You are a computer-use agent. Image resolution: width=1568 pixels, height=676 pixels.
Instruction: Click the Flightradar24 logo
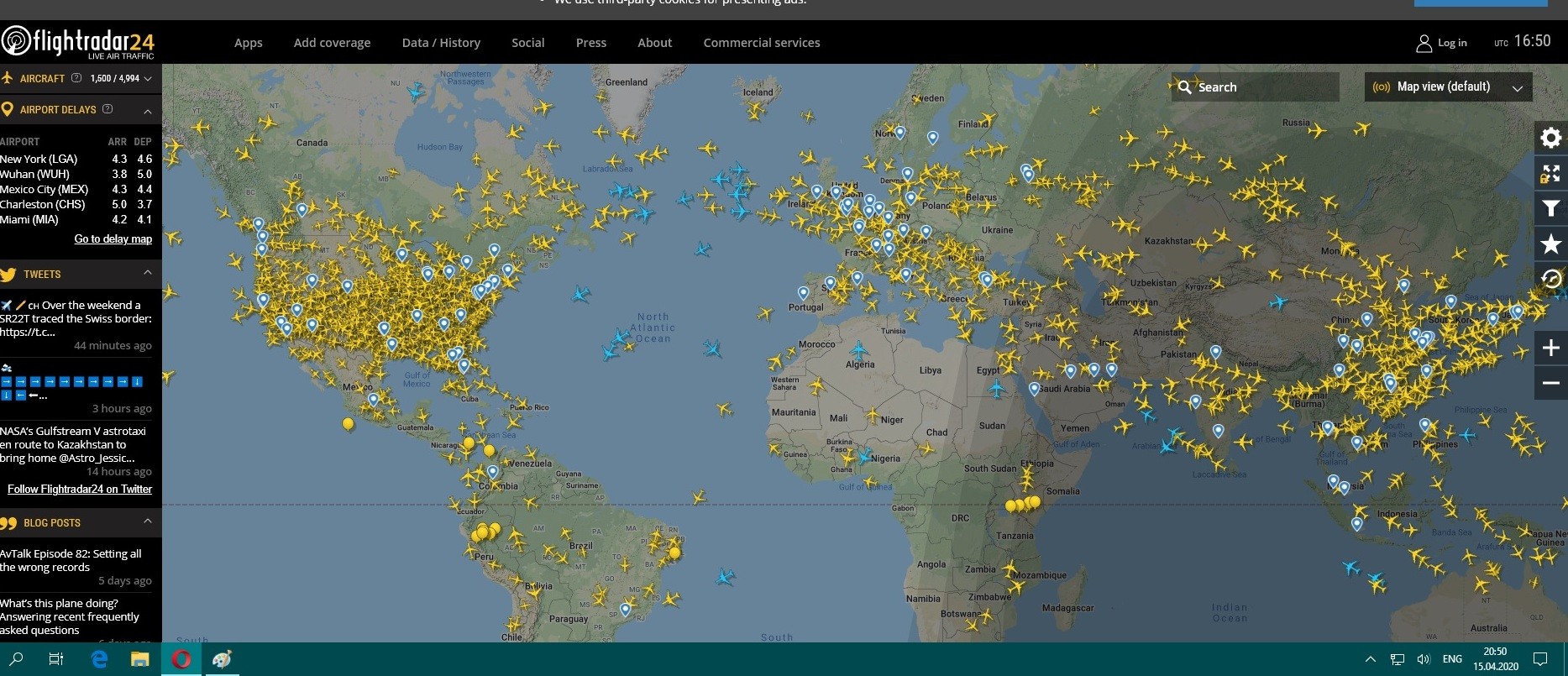tap(78, 42)
